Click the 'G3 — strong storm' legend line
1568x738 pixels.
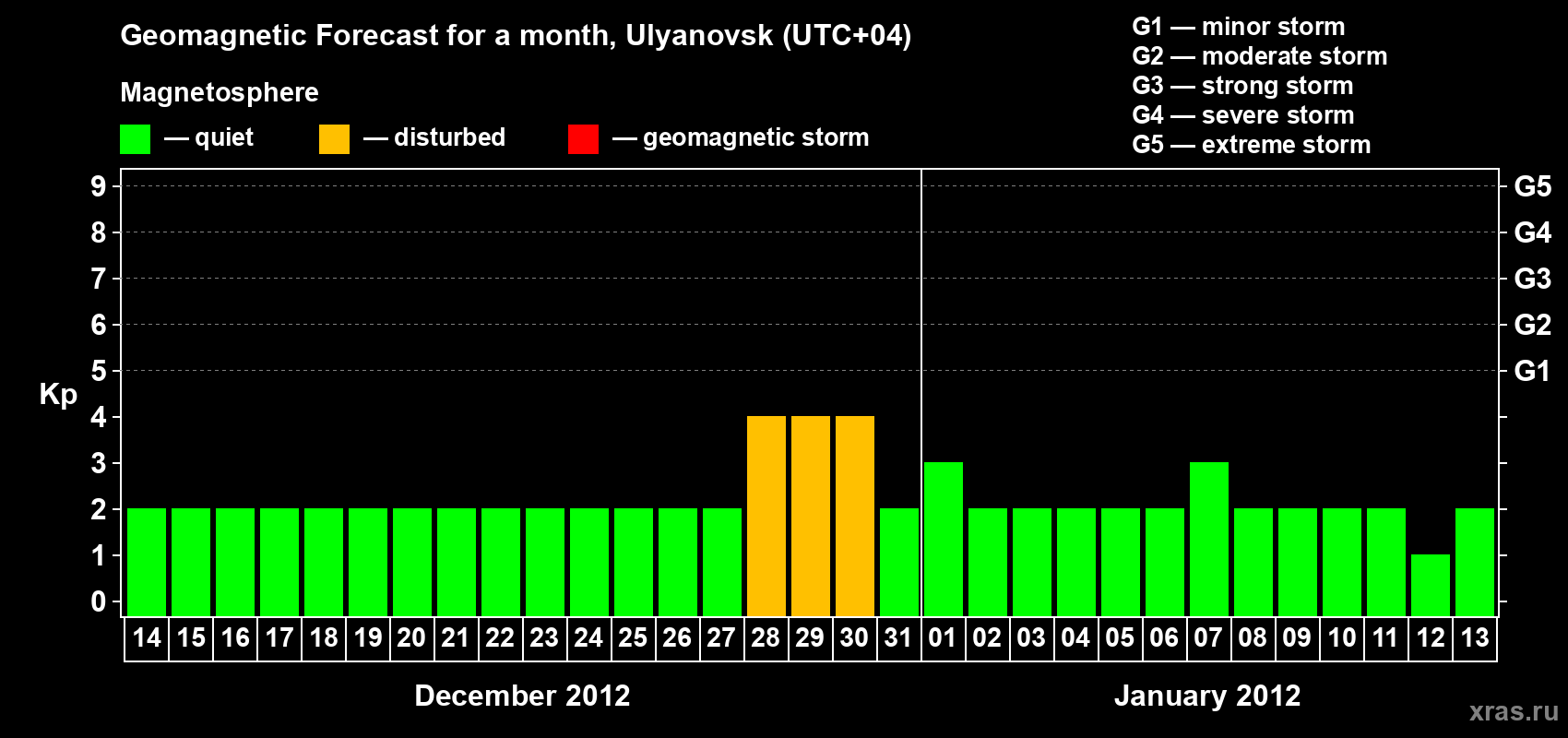1243,86
